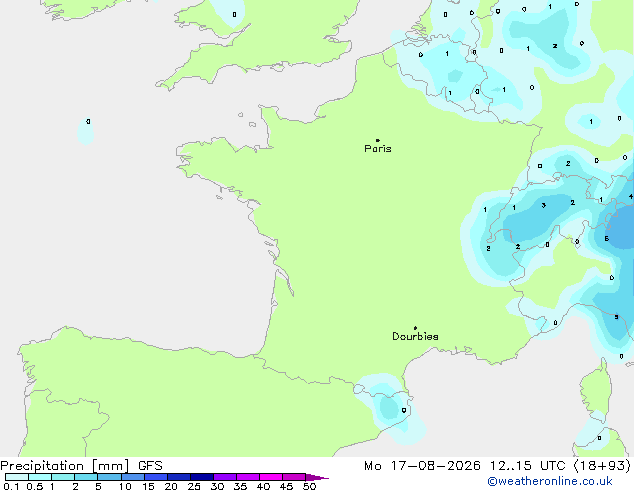The width and height of the screenshot is (634, 490).
Task: Pick the 40–45 mm magenta legend swatch
Action: tap(271, 477)
